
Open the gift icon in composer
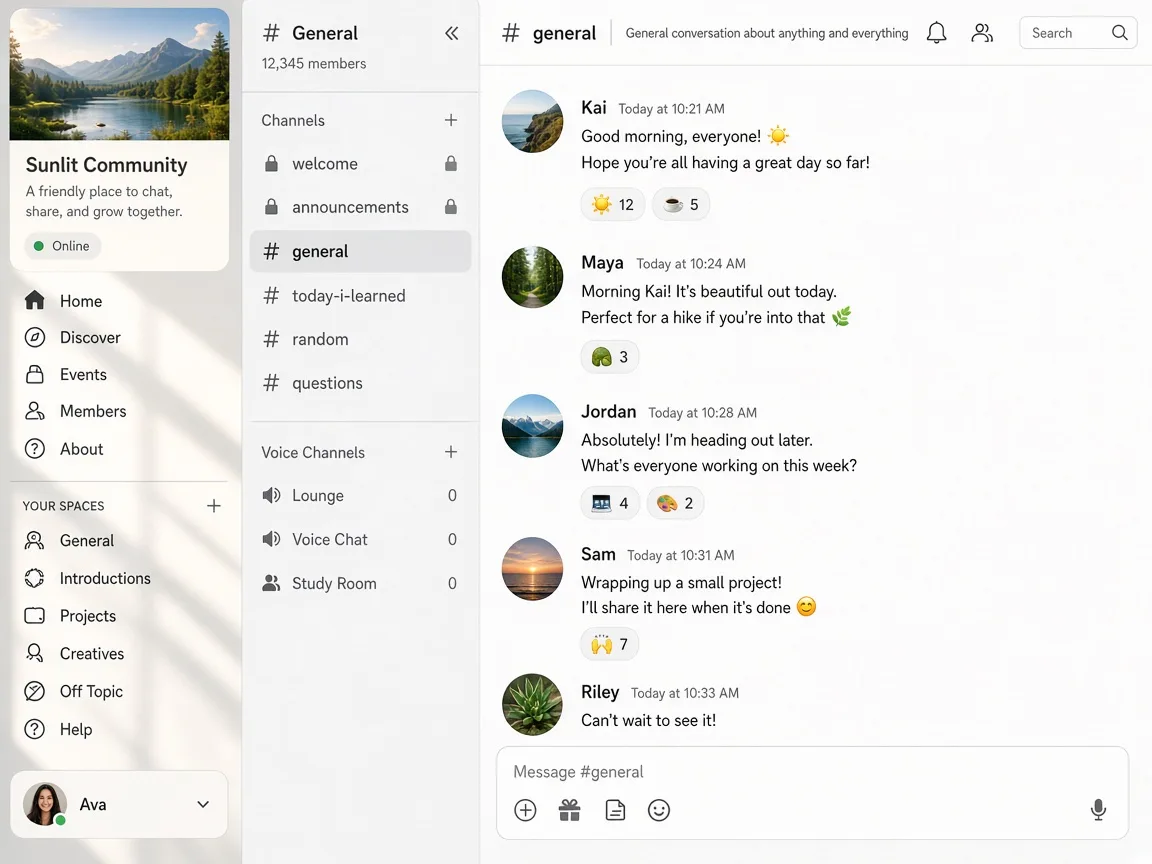pyautogui.click(x=569, y=810)
